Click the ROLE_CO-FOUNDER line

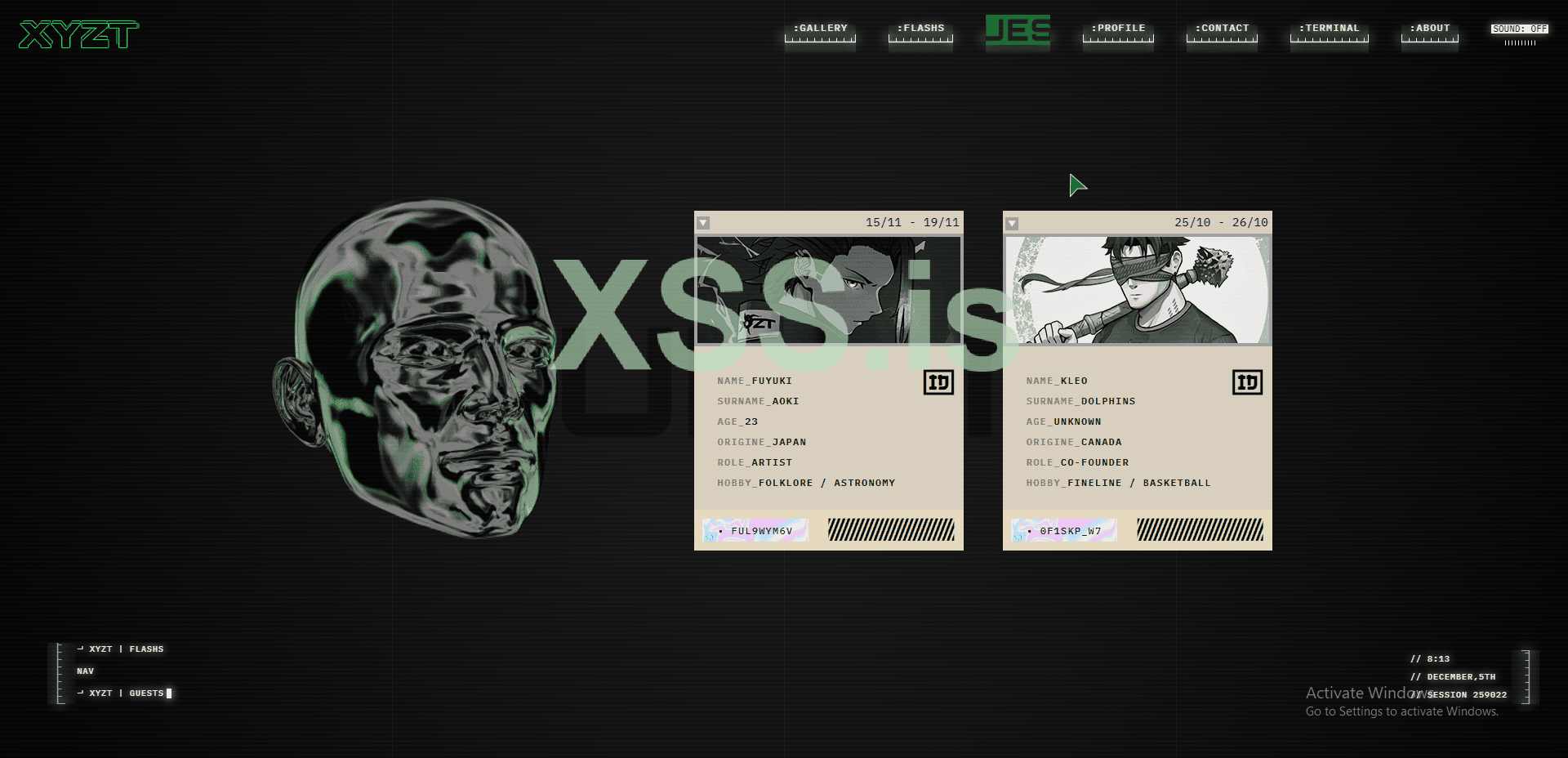[x=1077, y=462]
